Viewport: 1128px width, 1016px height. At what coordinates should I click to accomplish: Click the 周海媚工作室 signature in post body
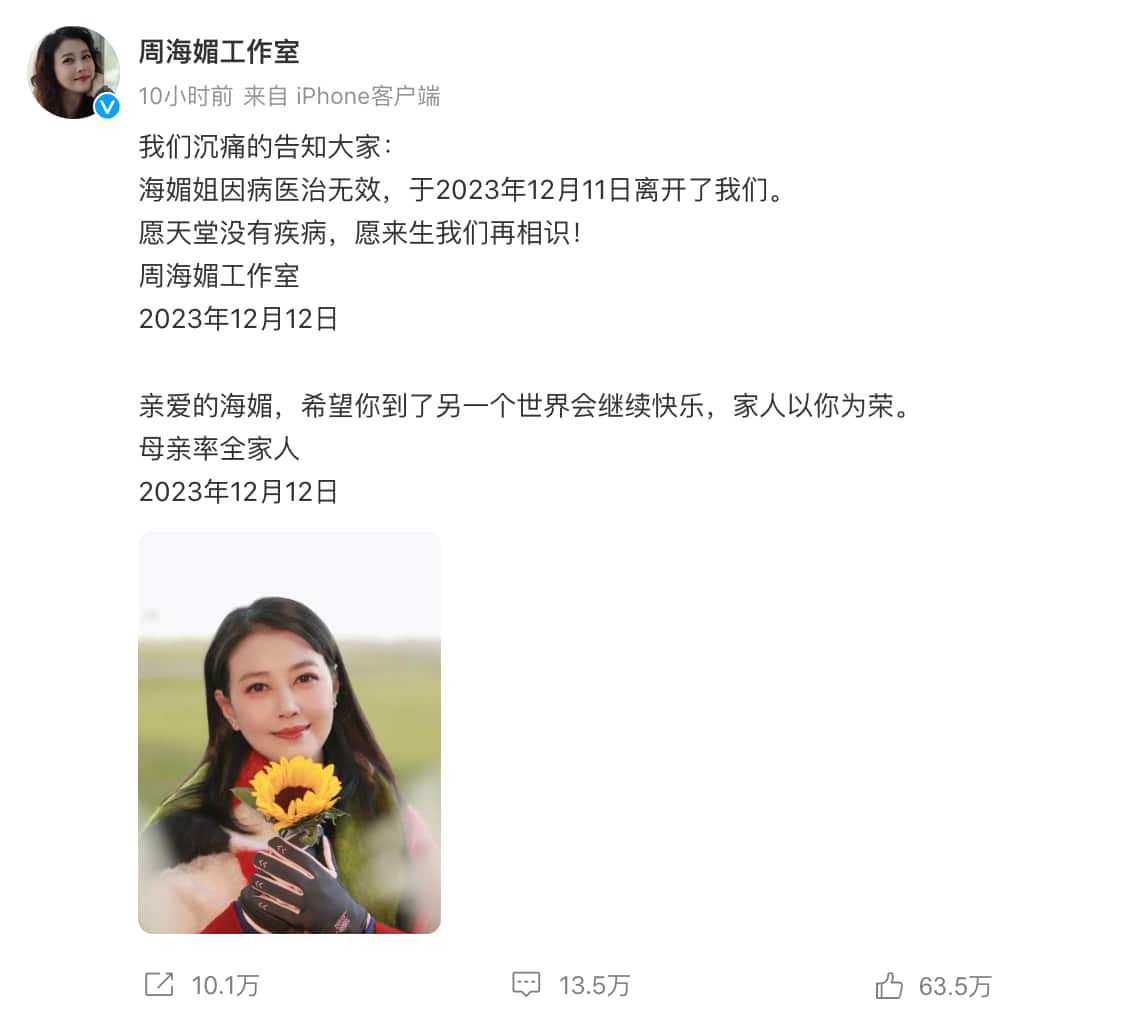pos(219,276)
